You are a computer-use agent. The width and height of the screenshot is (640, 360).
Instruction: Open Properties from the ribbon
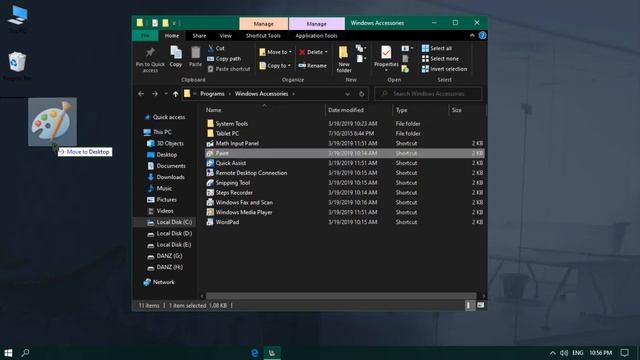[386, 59]
